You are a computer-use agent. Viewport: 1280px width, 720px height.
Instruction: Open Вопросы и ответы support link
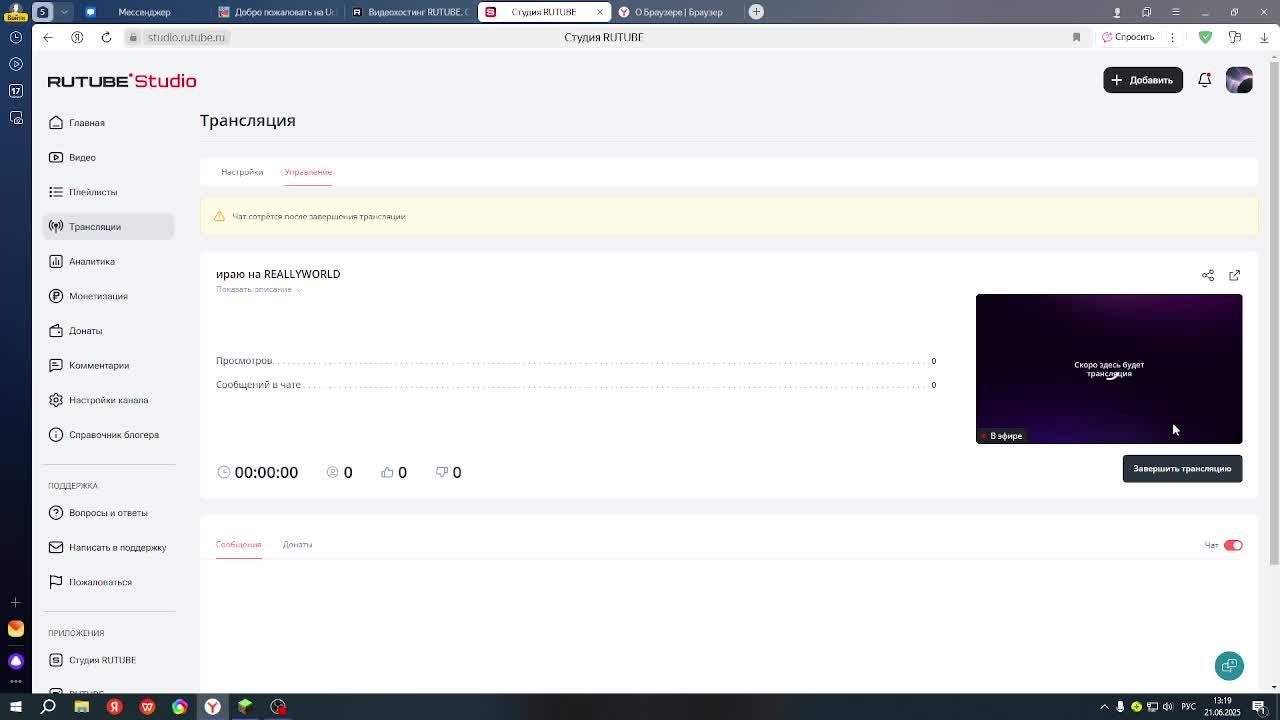tap(108, 512)
